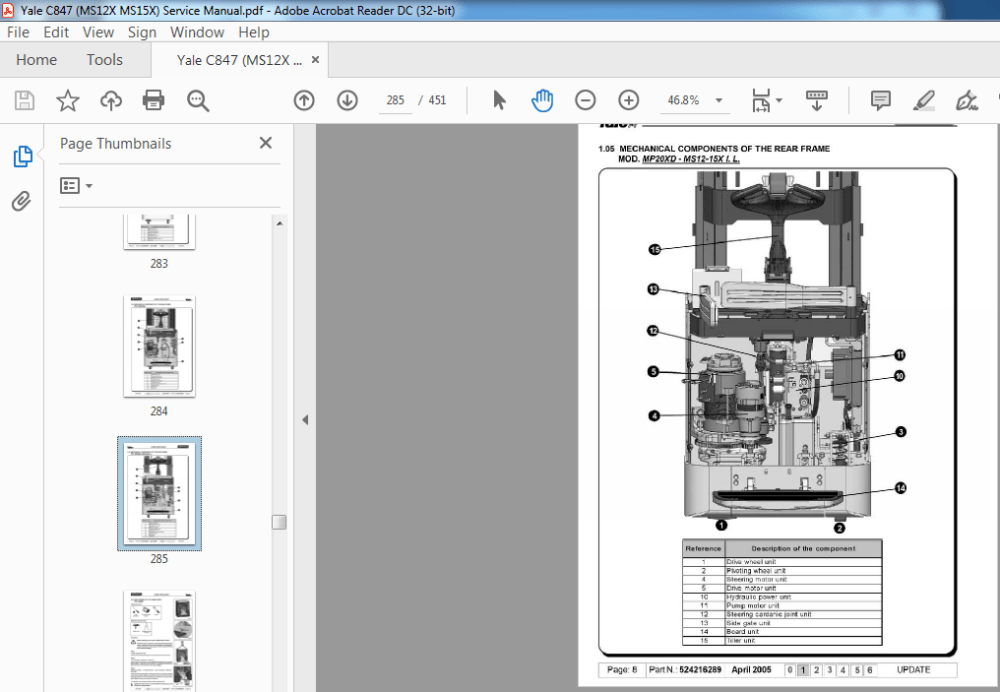This screenshot has width=1000, height=692.
Task: Open Page Thumbnails pane icon
Action: [x=23, y=156]
